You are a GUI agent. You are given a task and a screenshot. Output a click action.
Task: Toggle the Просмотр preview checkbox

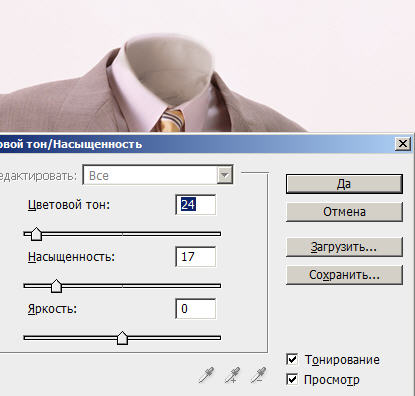[292, 379]
